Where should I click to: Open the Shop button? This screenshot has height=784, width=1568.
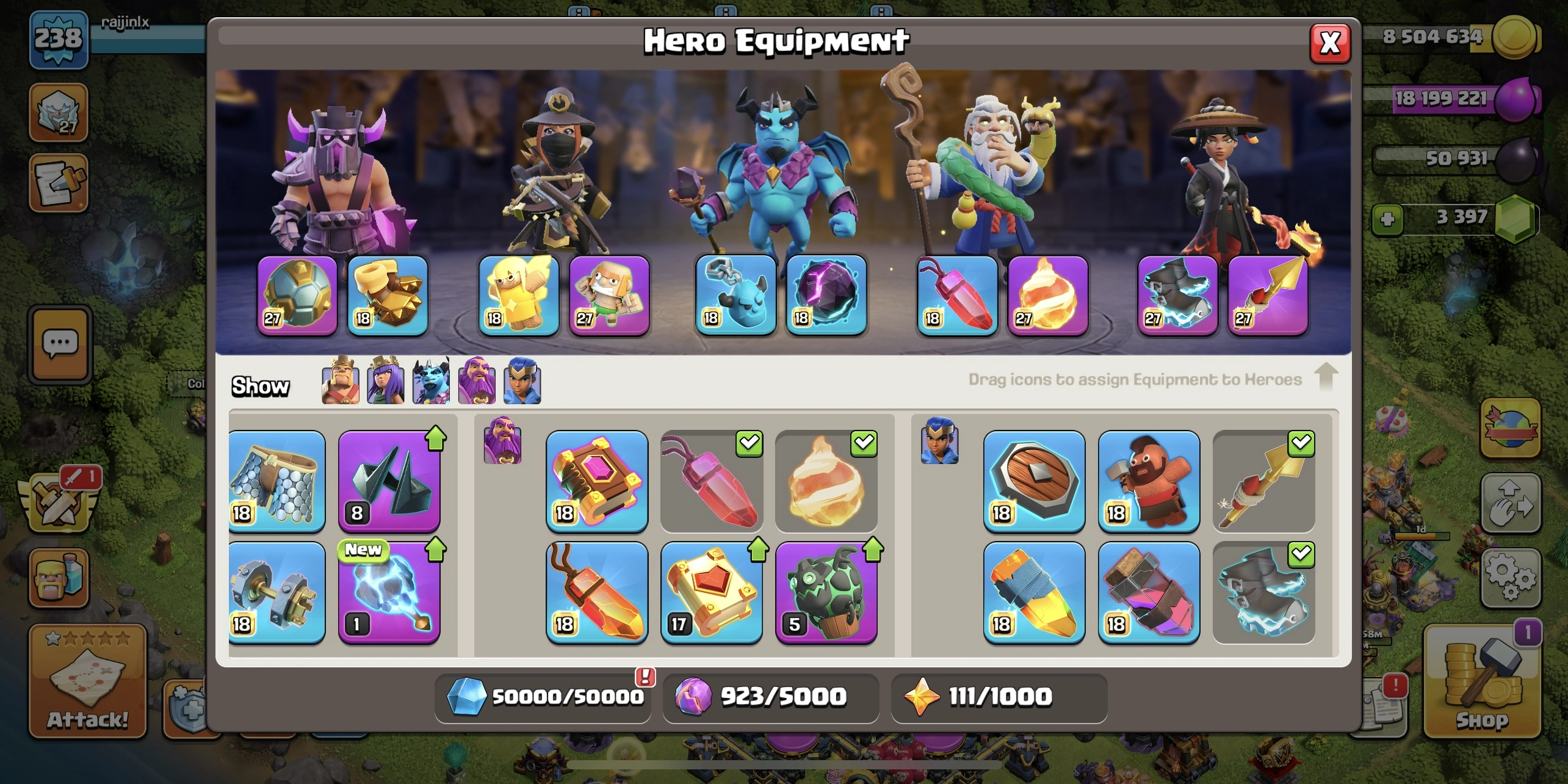[x=1482, y=681]
